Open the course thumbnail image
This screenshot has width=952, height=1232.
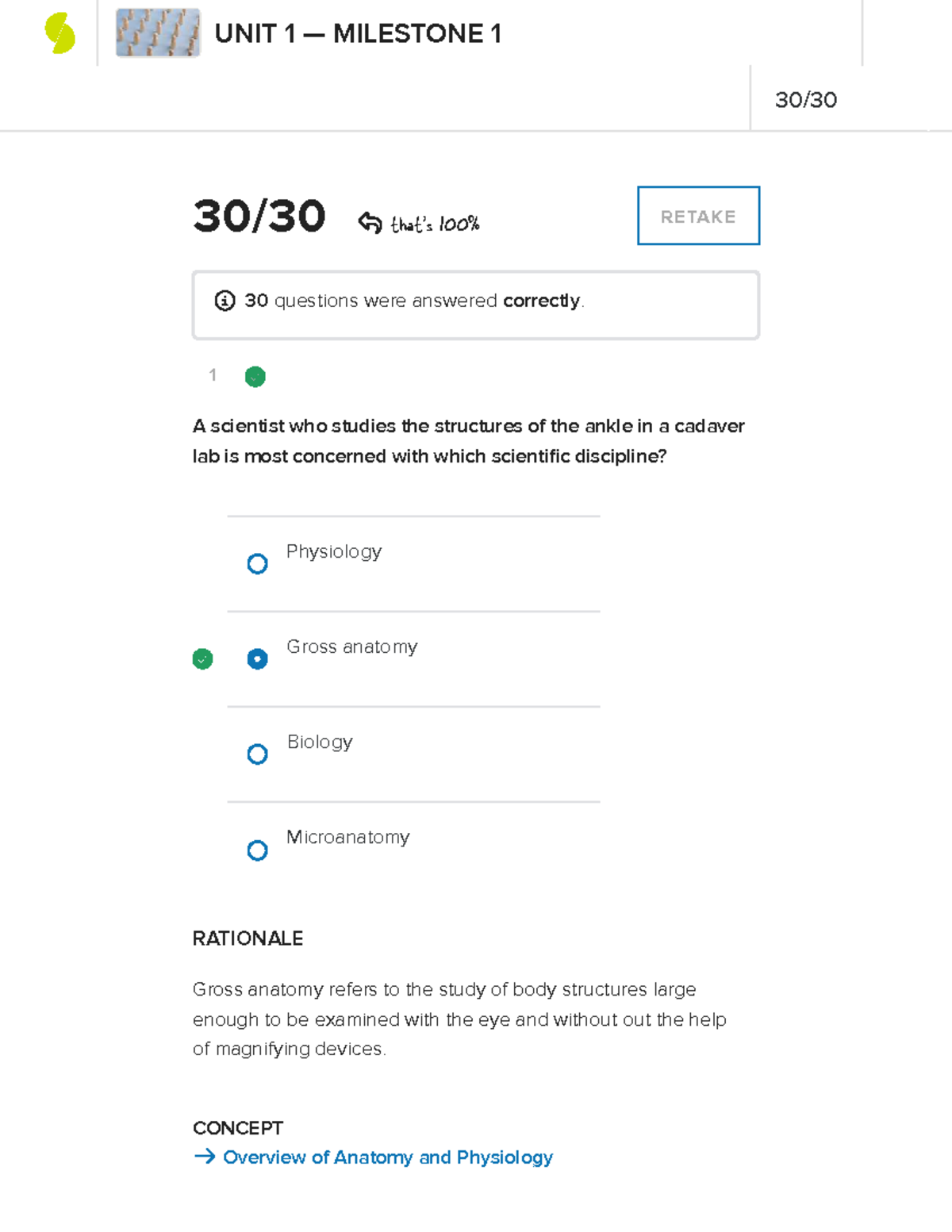tap(158, 33)
